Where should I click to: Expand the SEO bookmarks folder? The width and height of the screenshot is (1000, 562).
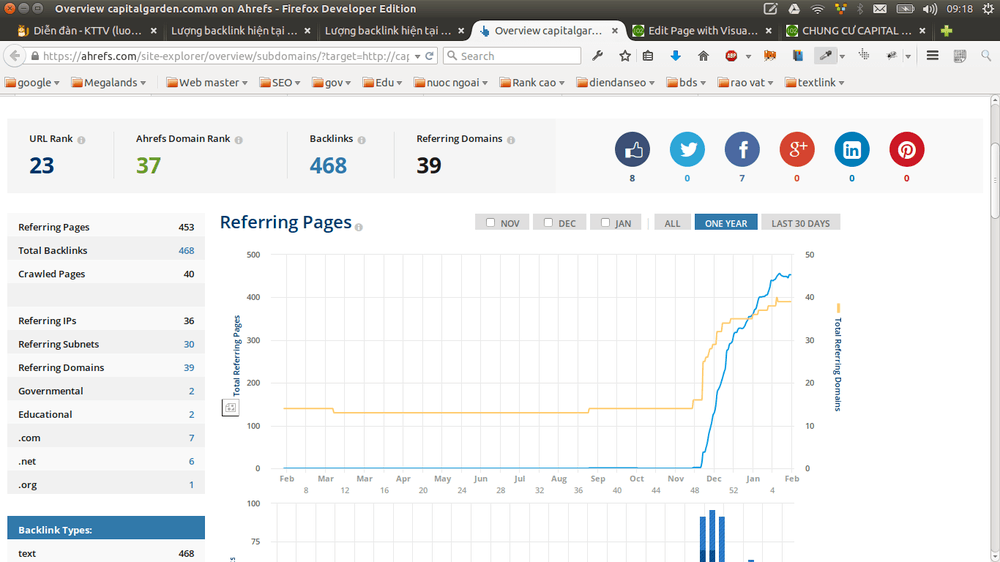(279, 83)
